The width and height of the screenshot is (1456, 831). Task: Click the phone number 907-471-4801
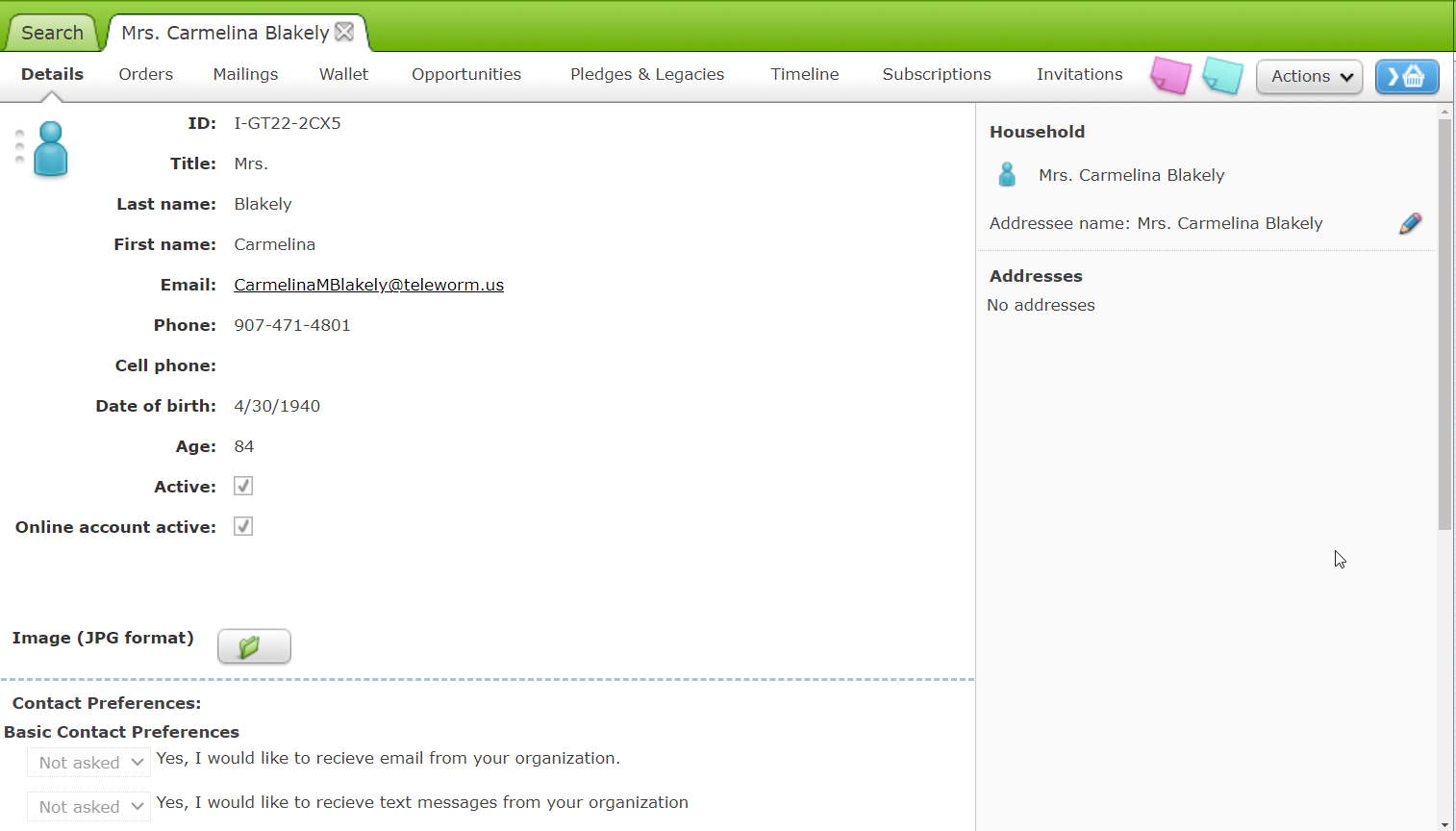pos(292,325)
